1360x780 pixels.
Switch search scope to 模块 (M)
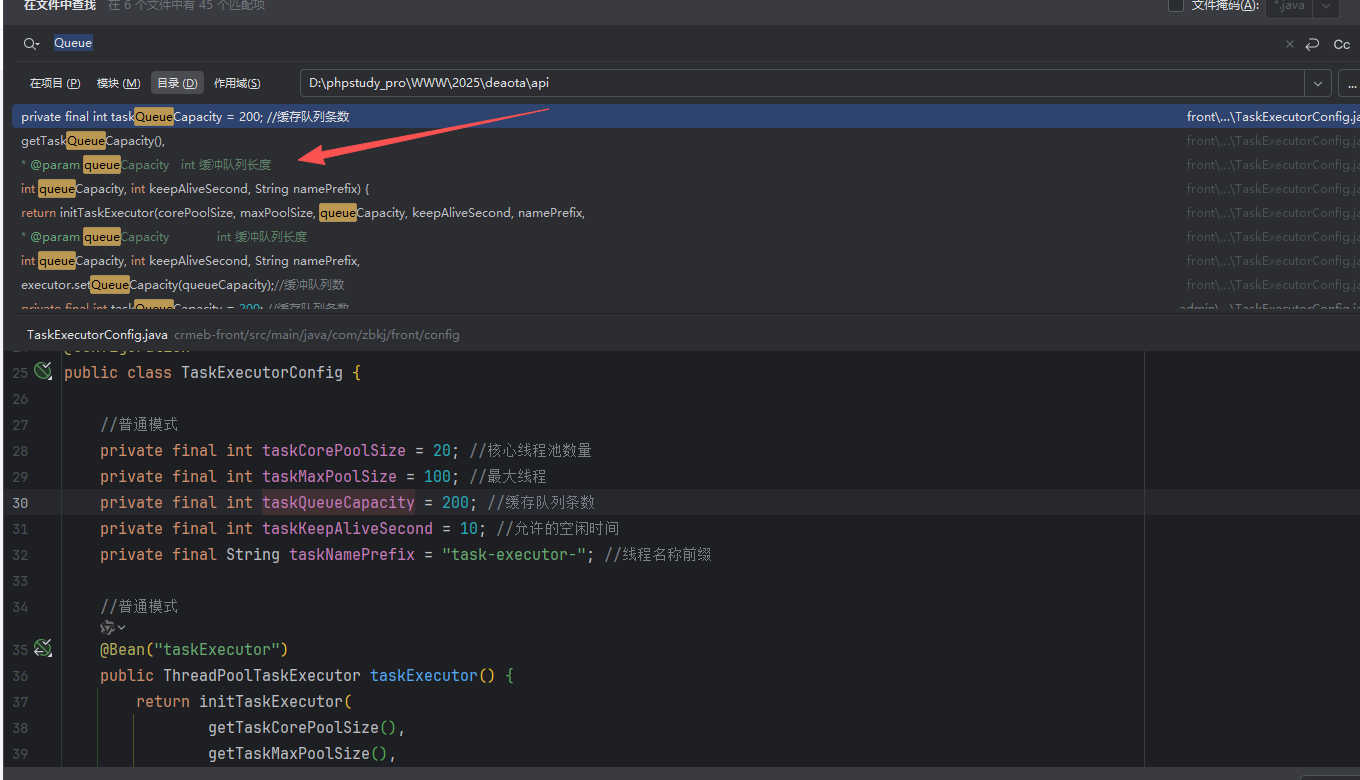118,83
